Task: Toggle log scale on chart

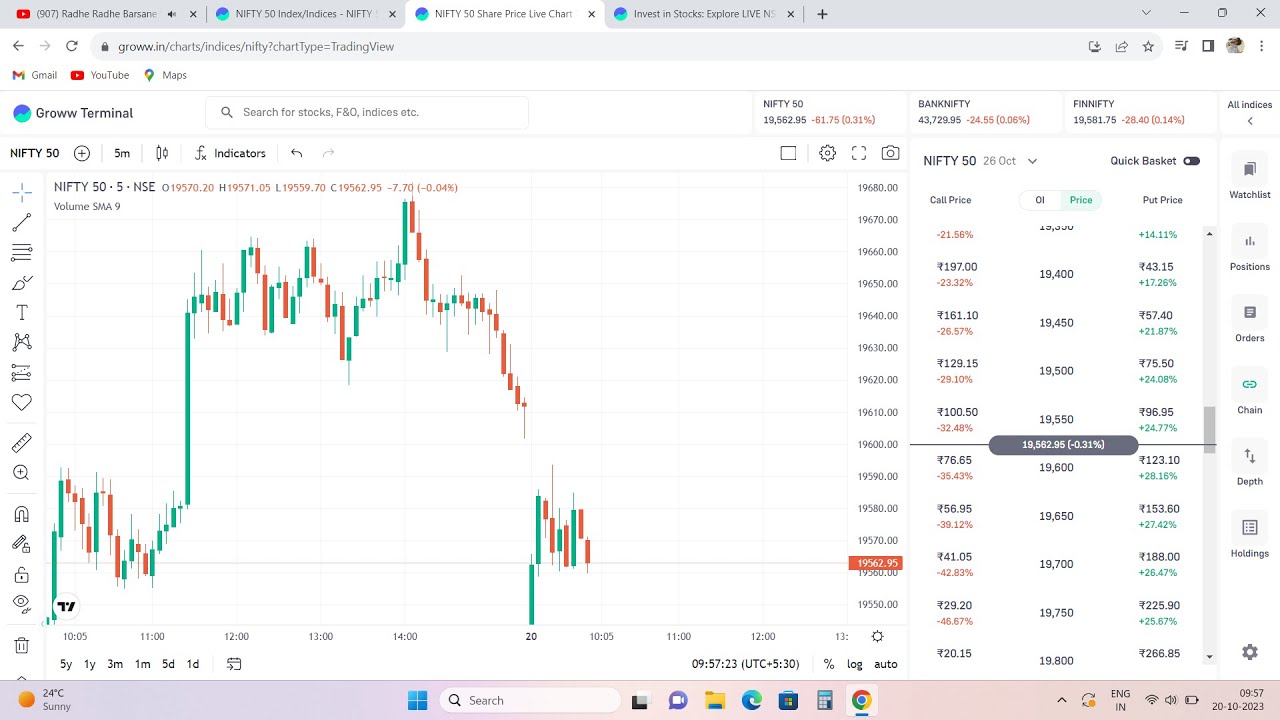Action: coord(855,664)
